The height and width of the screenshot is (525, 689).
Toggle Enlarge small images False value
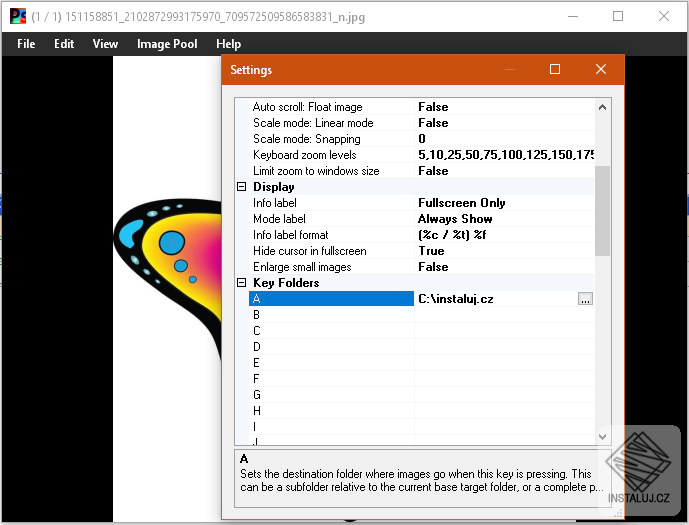(504, 267)
